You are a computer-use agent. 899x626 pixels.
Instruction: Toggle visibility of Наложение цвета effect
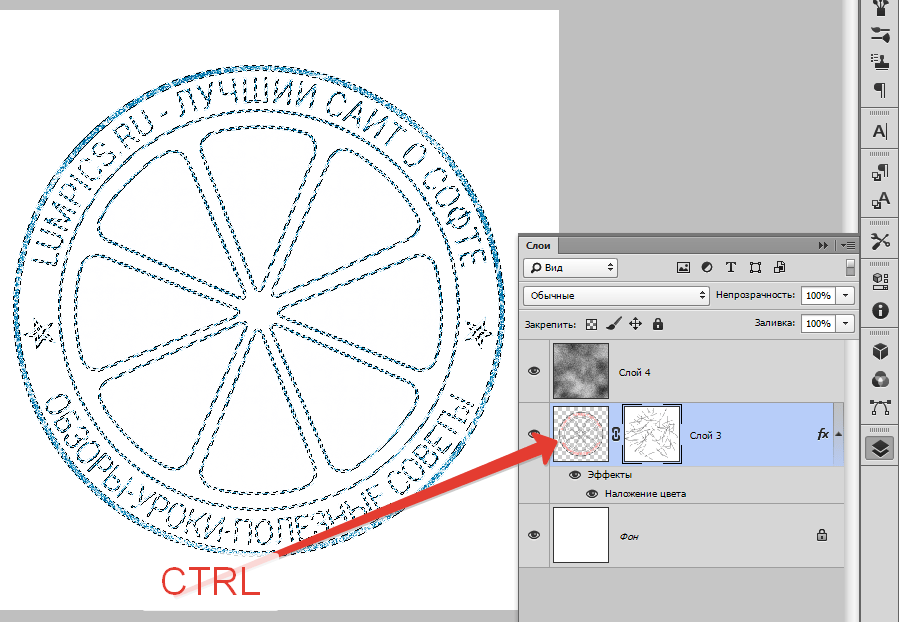(x=592, y=494)
